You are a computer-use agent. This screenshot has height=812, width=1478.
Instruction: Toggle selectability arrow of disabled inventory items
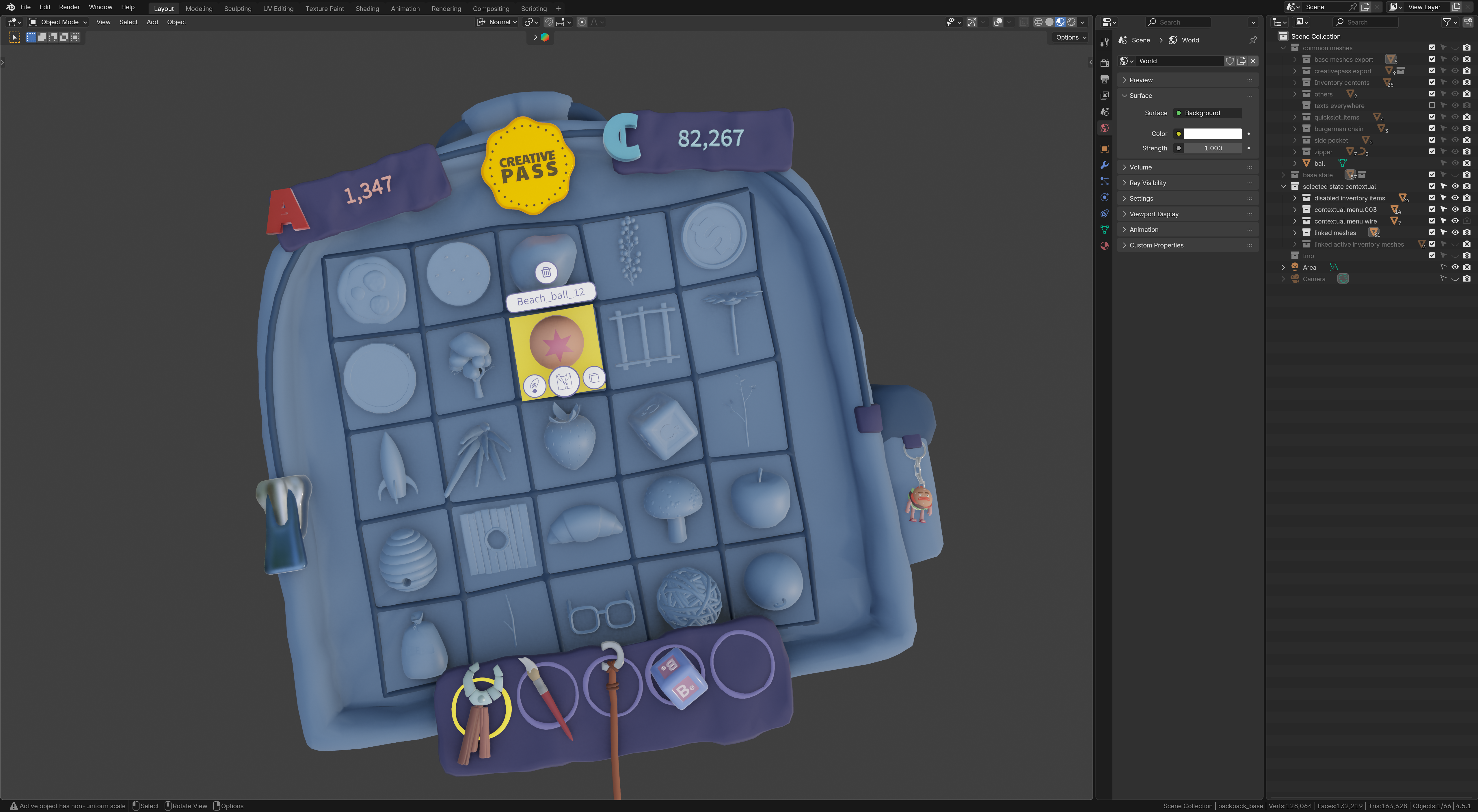(x=1443, y=198)
